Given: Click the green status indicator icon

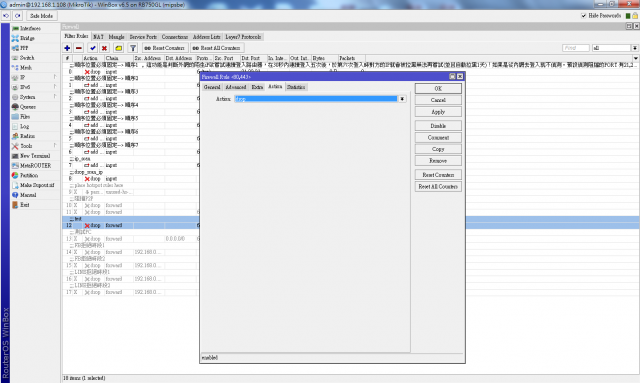Looking at the screenshot, I should click(x=628, y=16).
